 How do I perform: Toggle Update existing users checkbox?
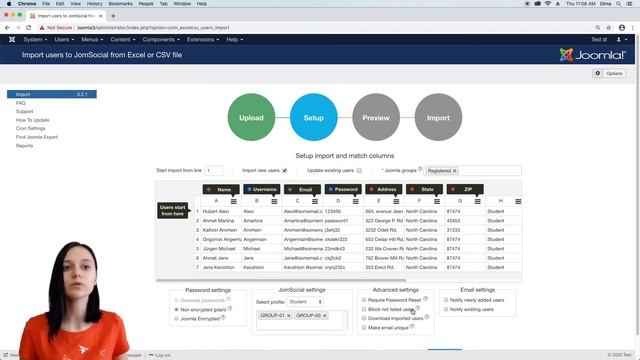click(x=359, y=171)
